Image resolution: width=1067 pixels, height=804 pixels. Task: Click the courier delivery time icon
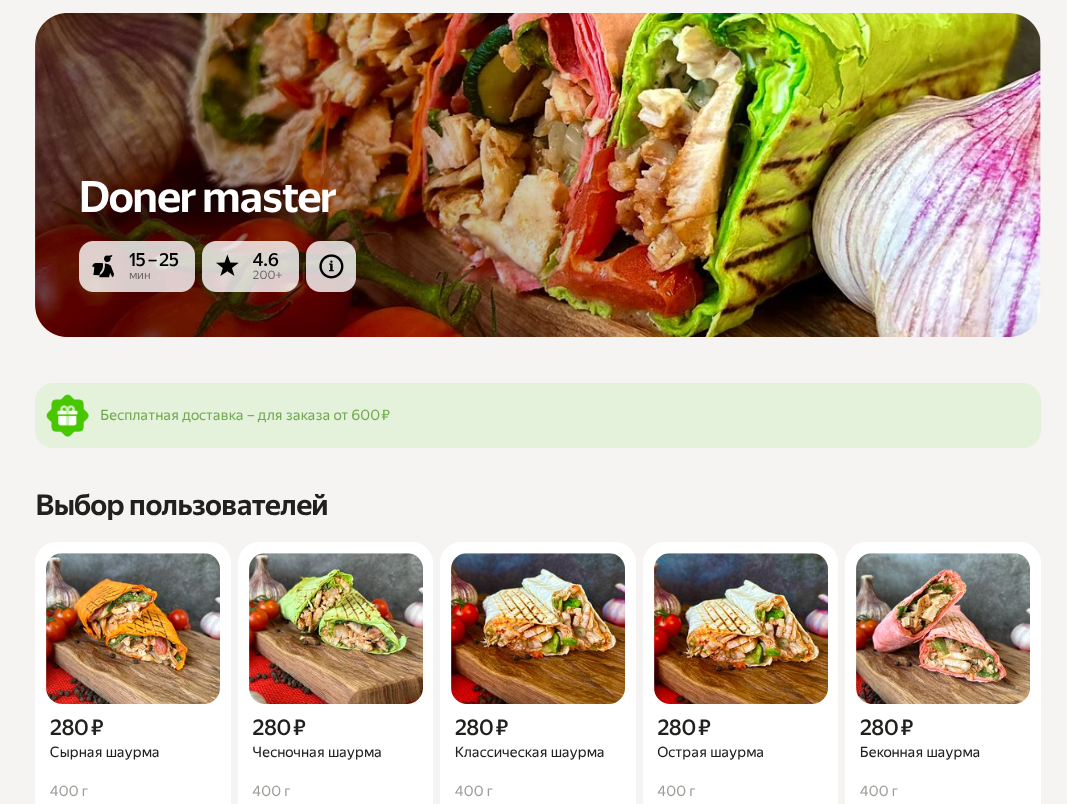103,266
